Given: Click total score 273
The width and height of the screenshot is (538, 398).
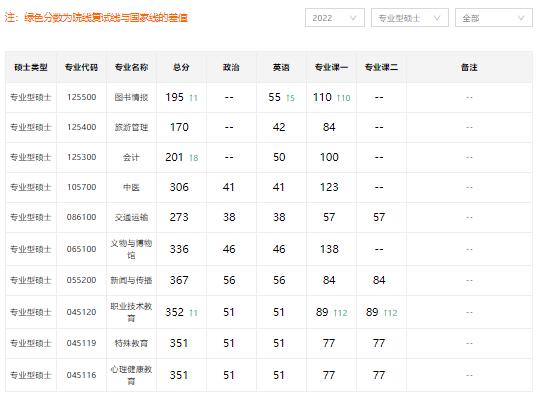Looking at the screenshot, I should click(179, 217).
